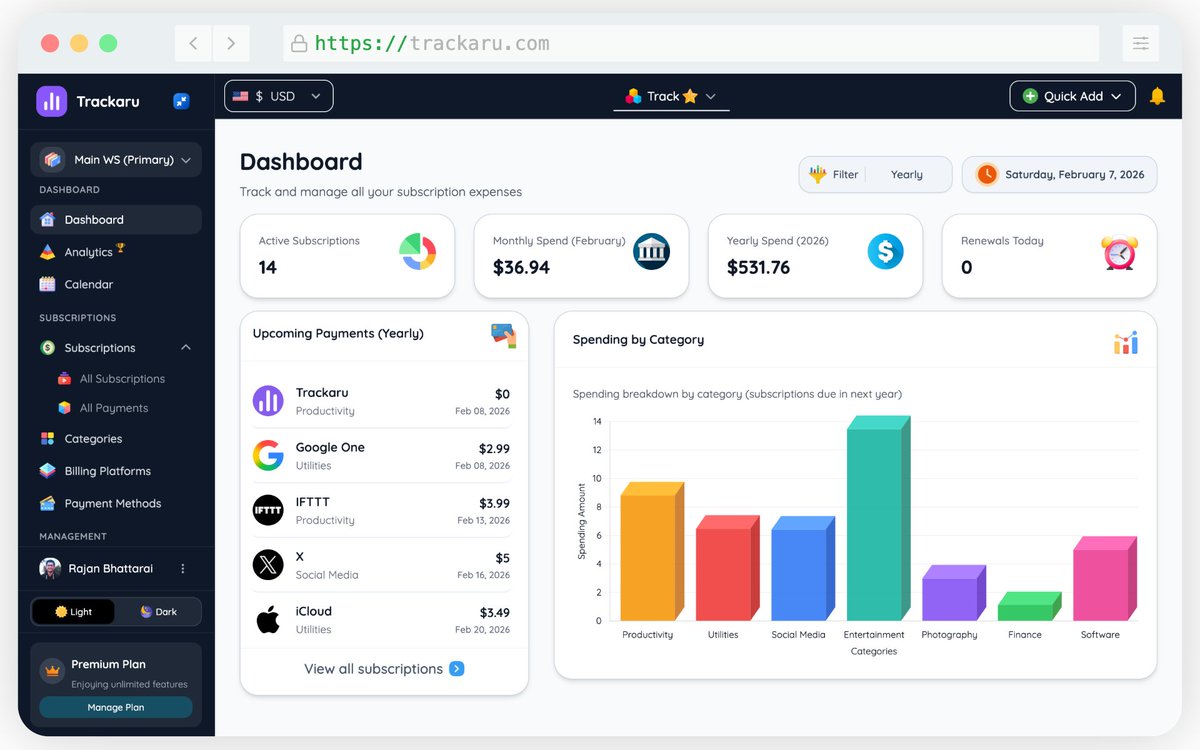Collapse sidebar with the blue arrows icon

tap(181, 101)
